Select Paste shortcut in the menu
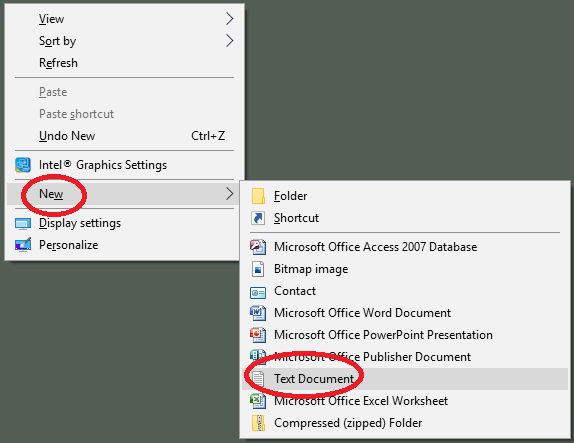This screenshot has width=574, height=443. [123, 114]
